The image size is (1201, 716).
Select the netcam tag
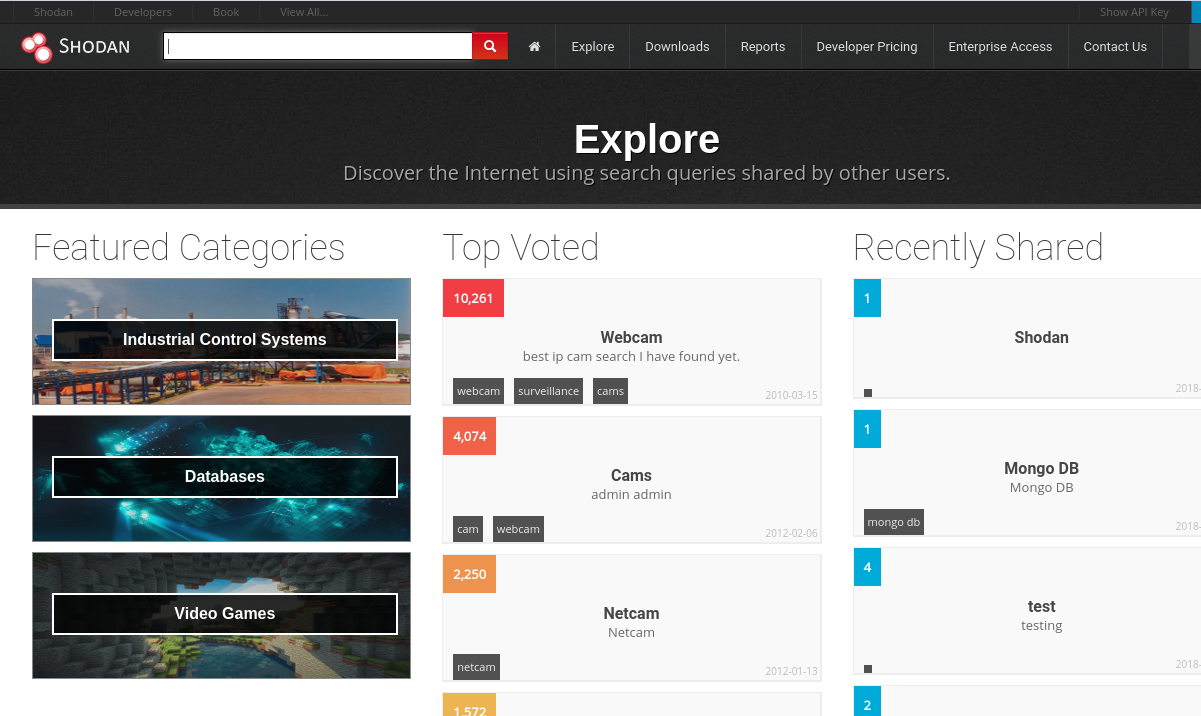coord(476,667)
